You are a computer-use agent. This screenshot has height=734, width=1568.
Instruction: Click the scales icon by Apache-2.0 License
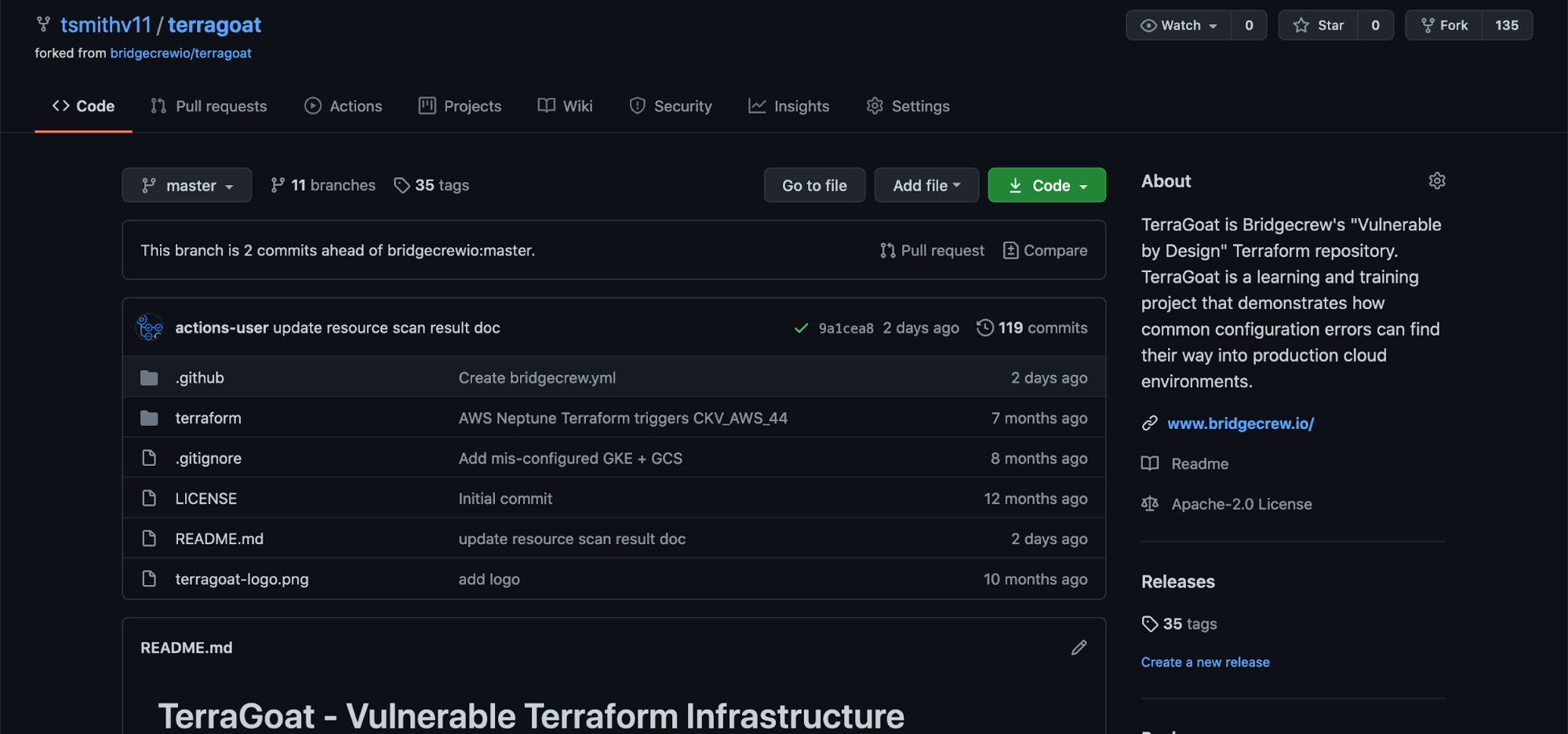click(1150, 503)
